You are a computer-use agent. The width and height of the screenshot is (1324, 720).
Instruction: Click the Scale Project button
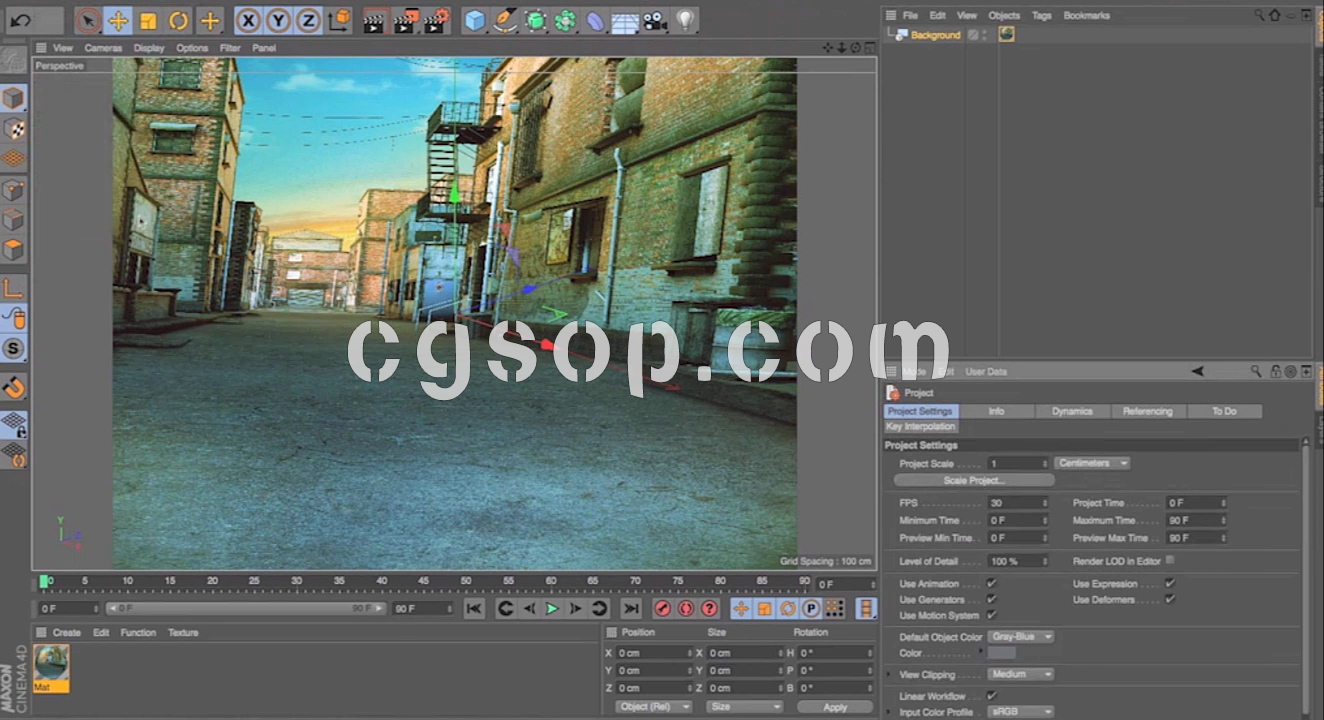pyautogui.click(x=973, y=481)
